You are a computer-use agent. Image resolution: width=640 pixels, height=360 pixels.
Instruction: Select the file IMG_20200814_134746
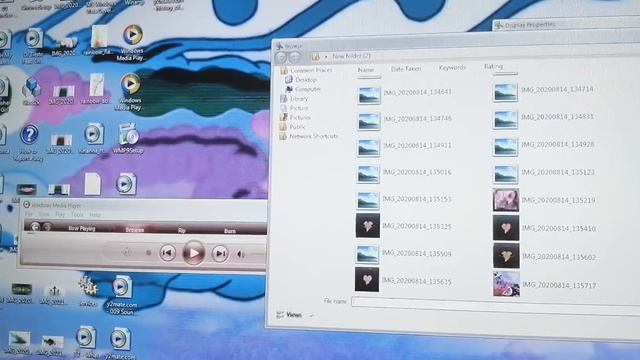tap(404, 121)
